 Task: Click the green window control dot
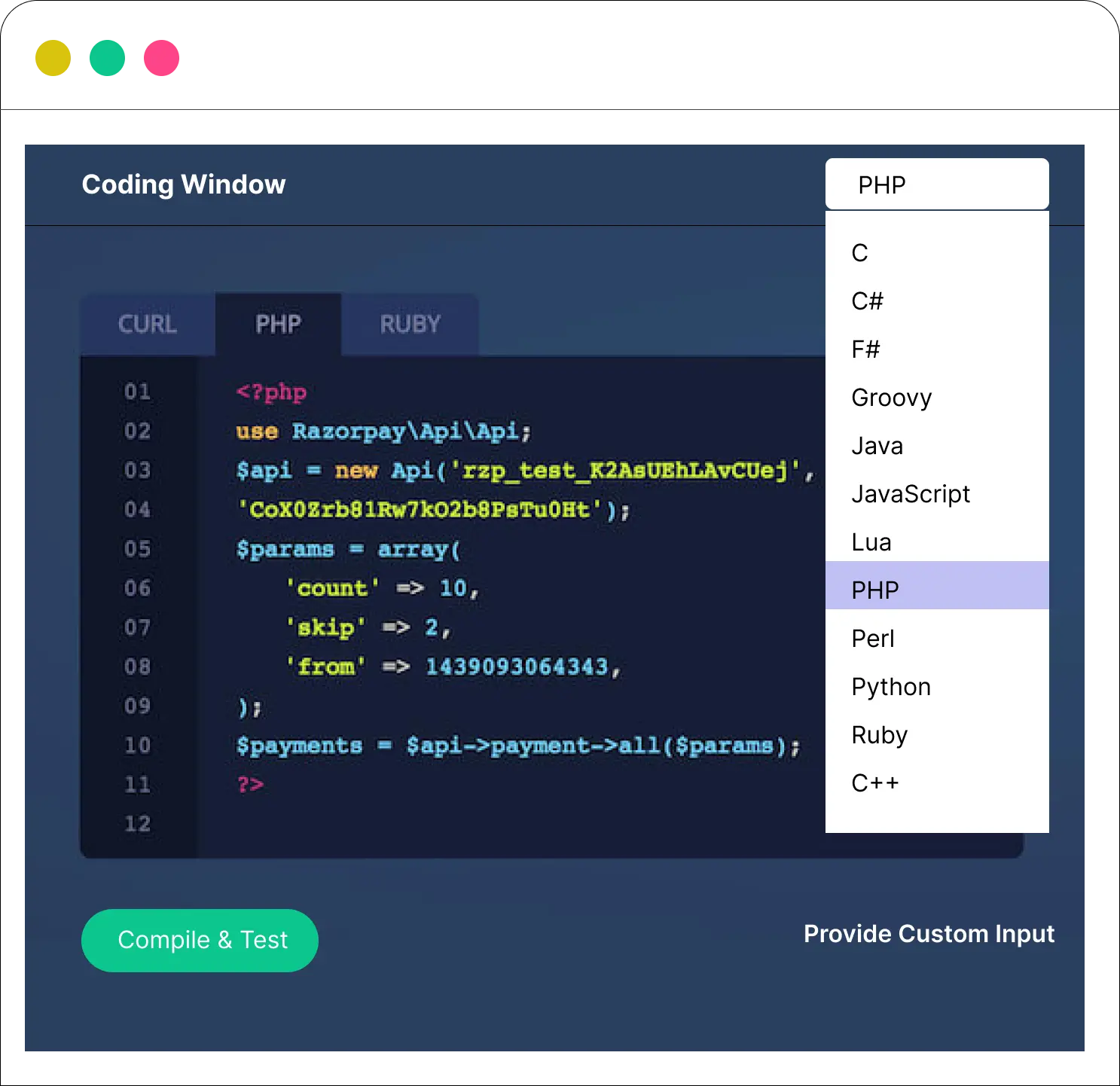(107, 58)
